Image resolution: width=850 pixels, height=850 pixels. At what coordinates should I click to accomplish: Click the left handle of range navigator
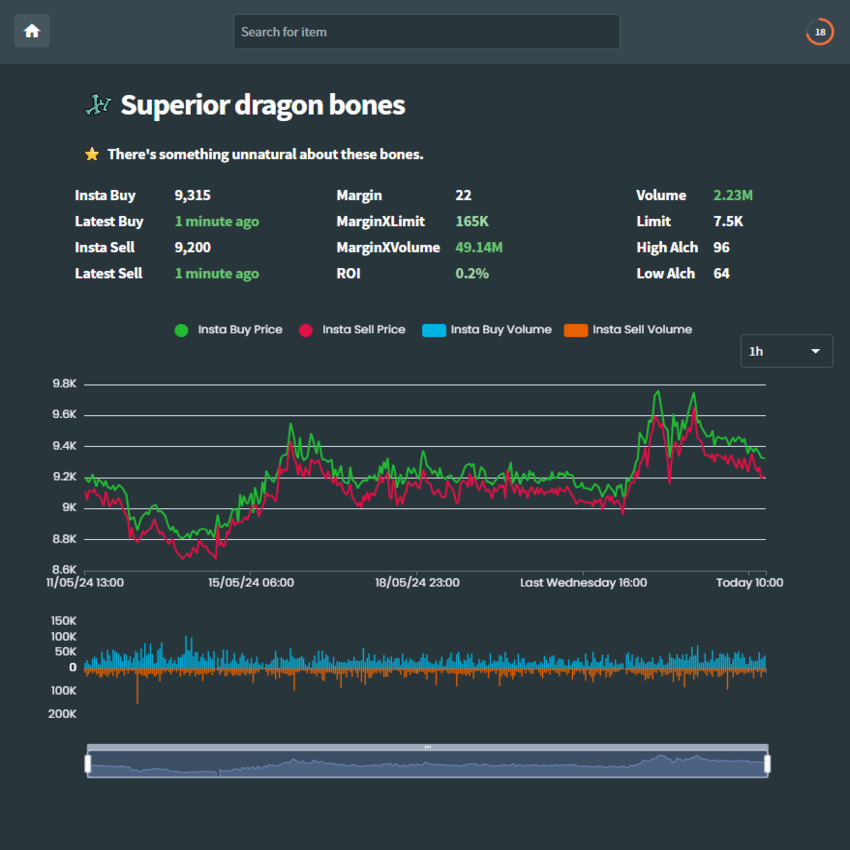coord(88,765)
